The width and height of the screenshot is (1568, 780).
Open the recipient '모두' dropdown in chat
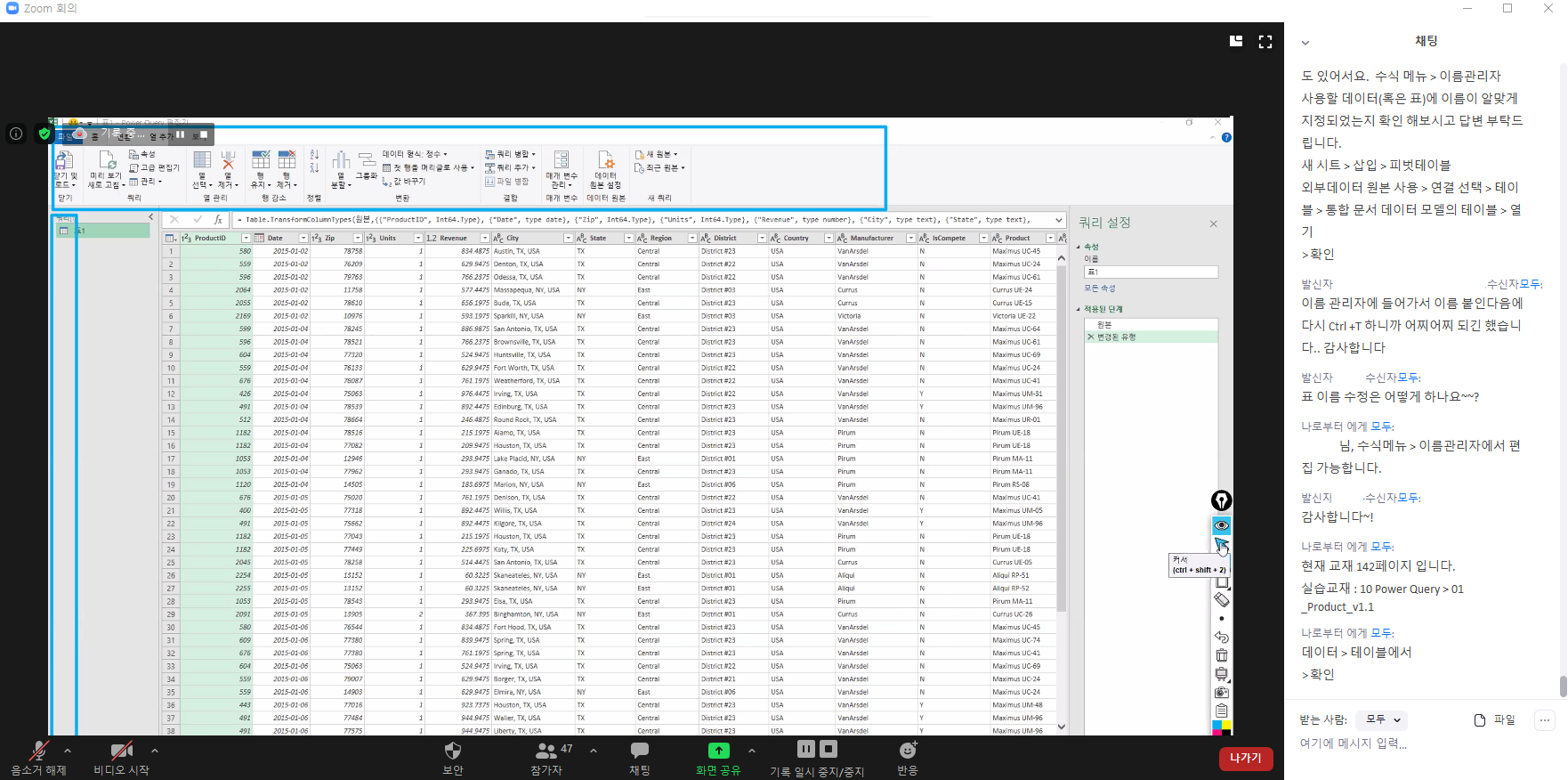pos(1384,719)
